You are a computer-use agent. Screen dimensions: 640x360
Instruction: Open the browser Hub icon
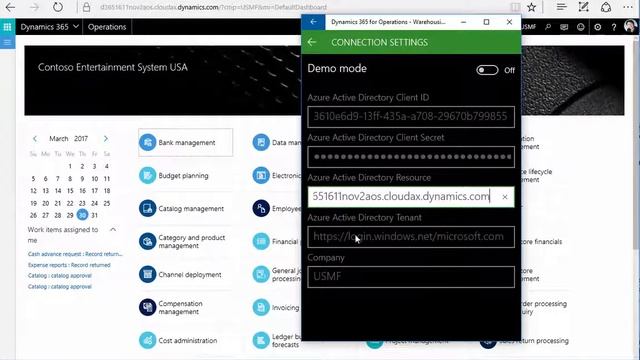coord(562,7)
